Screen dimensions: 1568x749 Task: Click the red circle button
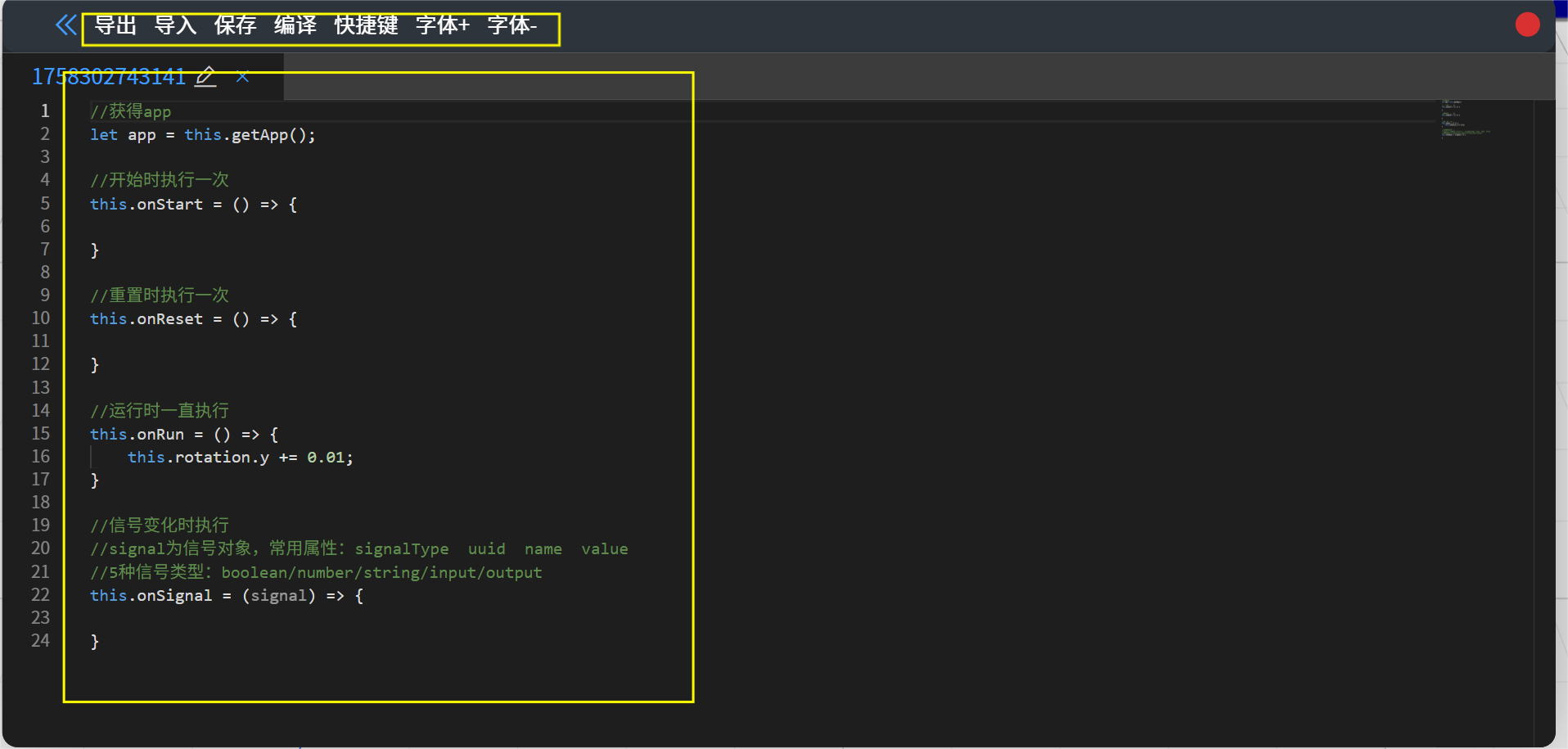point(1527,25)
